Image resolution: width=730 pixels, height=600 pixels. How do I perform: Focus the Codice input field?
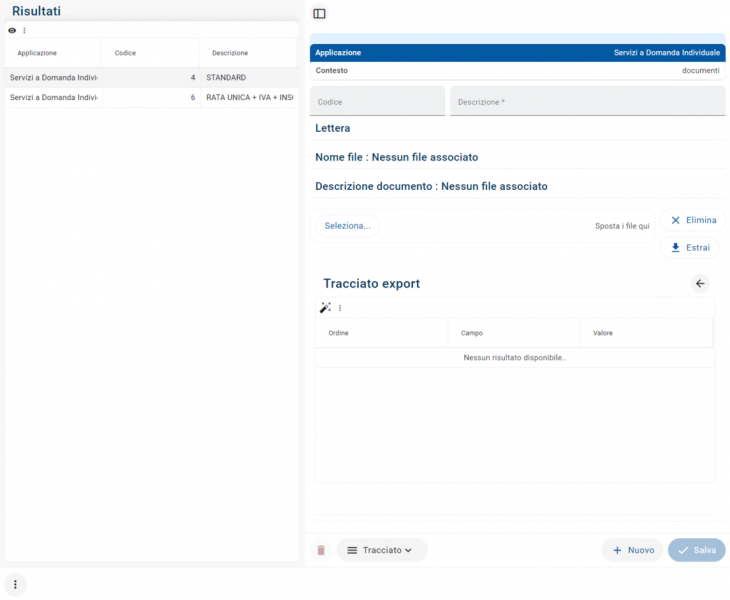(378, 102)
